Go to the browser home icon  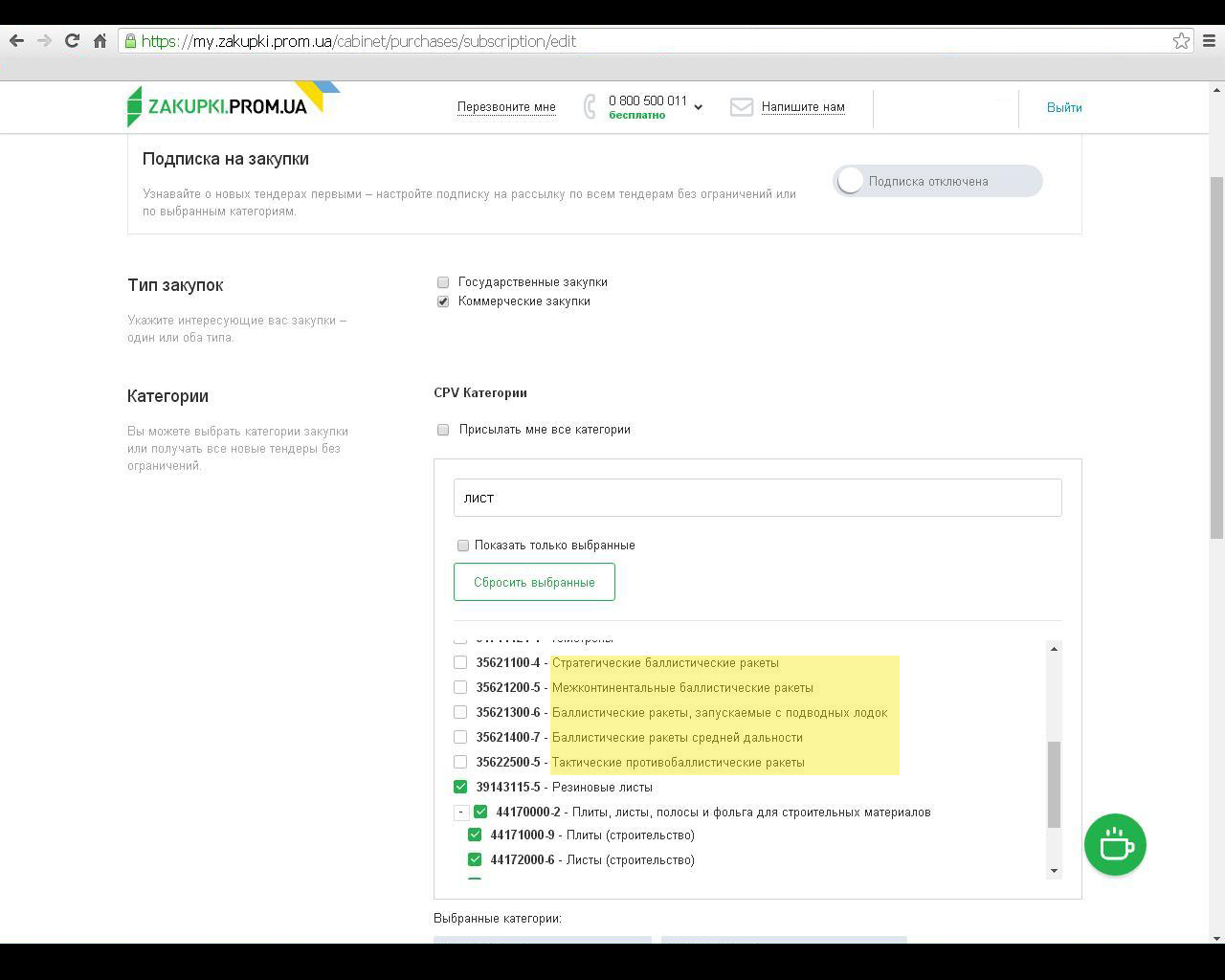[100, 40]
